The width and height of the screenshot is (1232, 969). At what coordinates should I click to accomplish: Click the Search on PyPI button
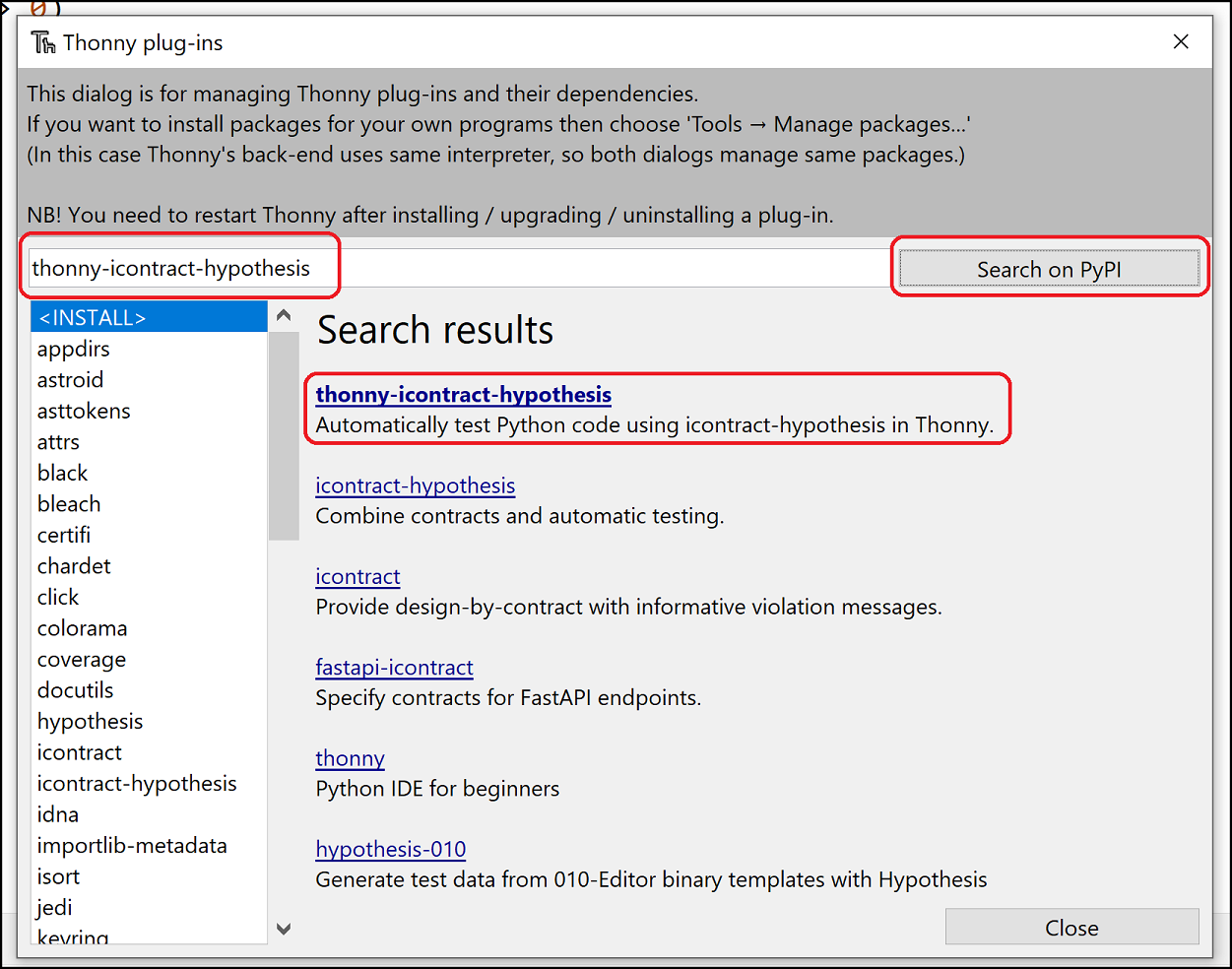[x=1049, y=269]
